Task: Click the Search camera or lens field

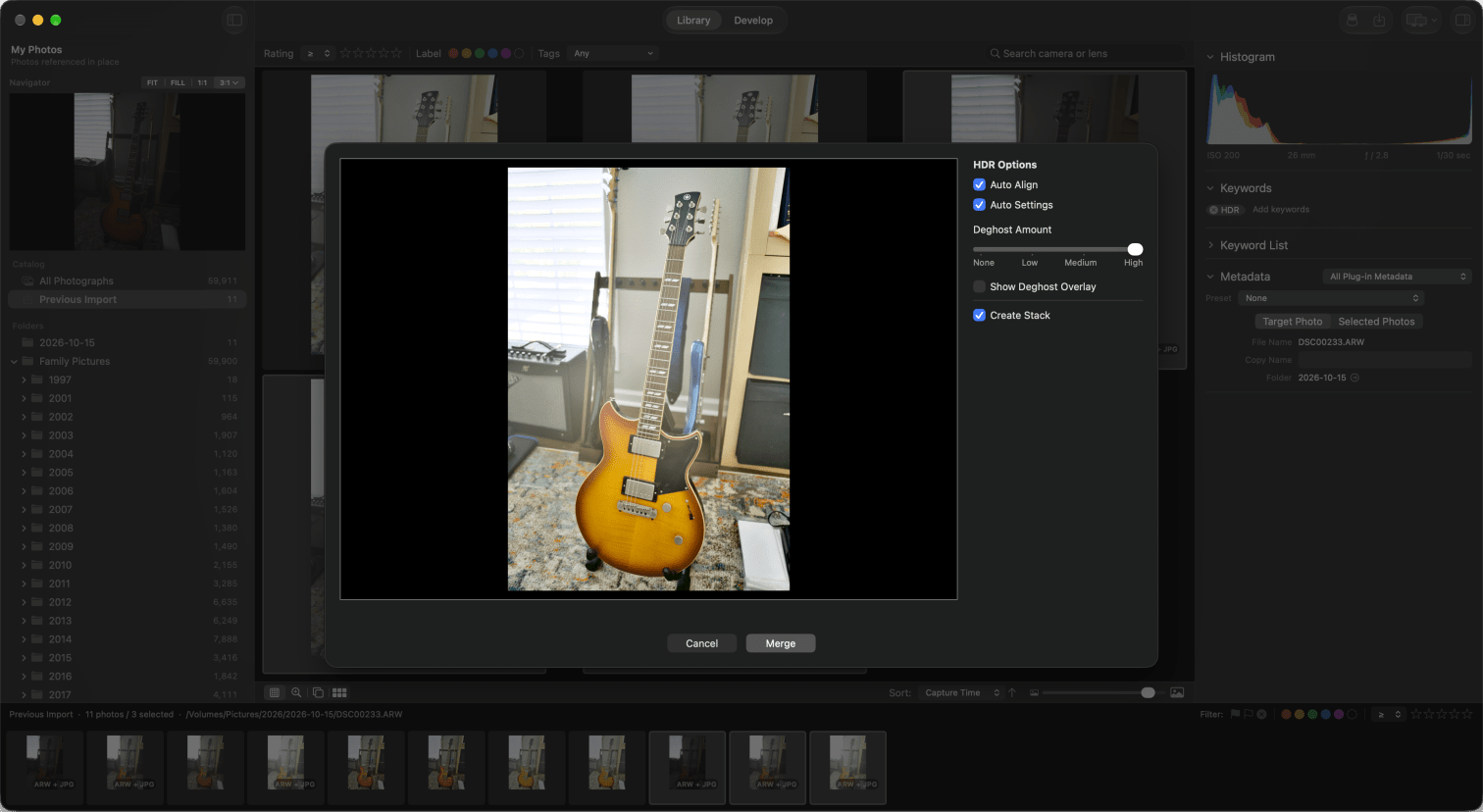Action: click(1084, 54)
